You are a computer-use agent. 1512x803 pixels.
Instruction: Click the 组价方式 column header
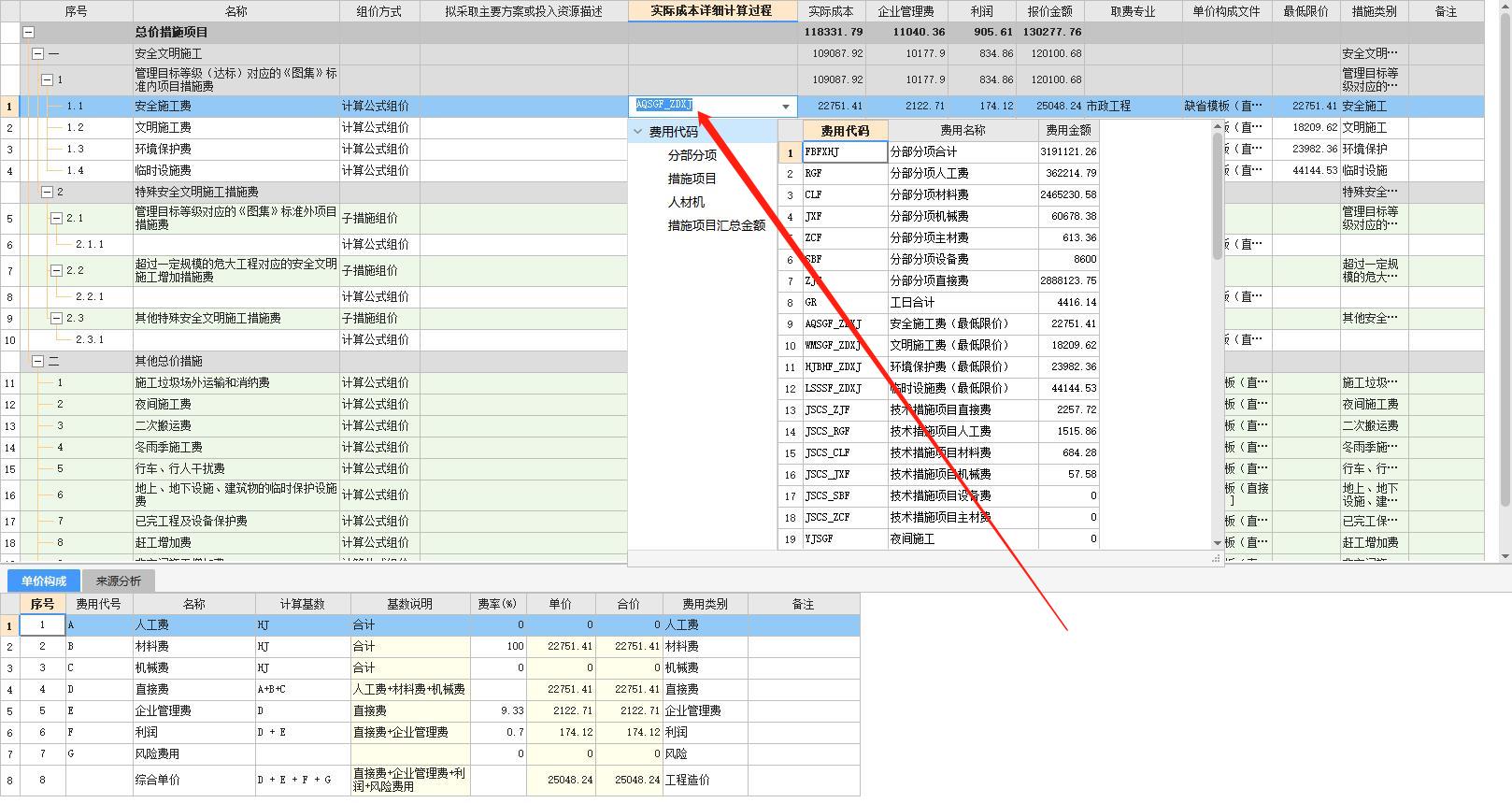[x=379, y=11]
